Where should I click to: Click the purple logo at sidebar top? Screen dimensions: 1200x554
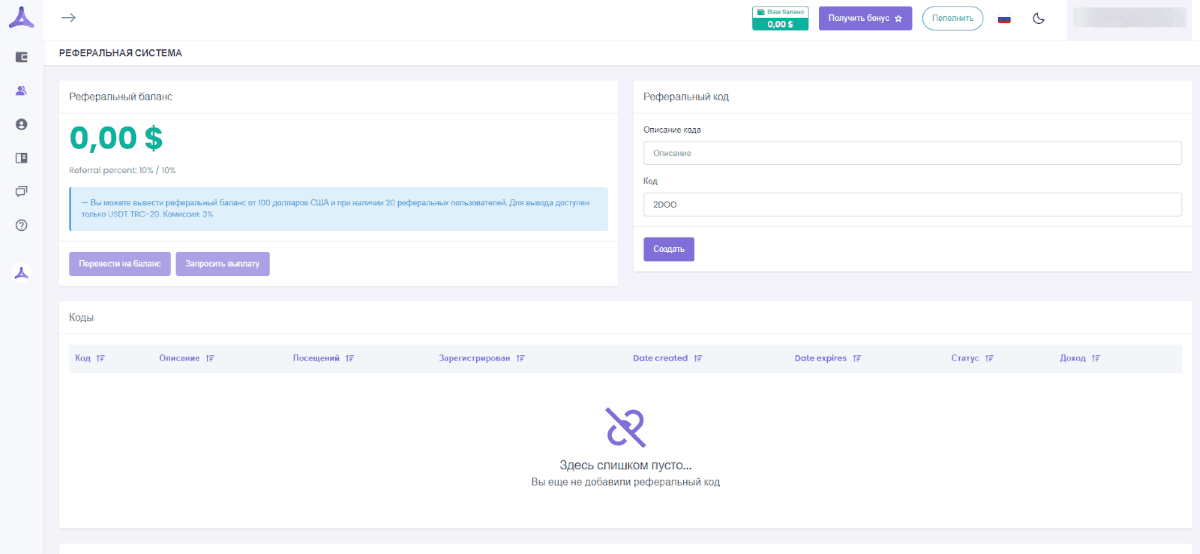pos(21,17)
